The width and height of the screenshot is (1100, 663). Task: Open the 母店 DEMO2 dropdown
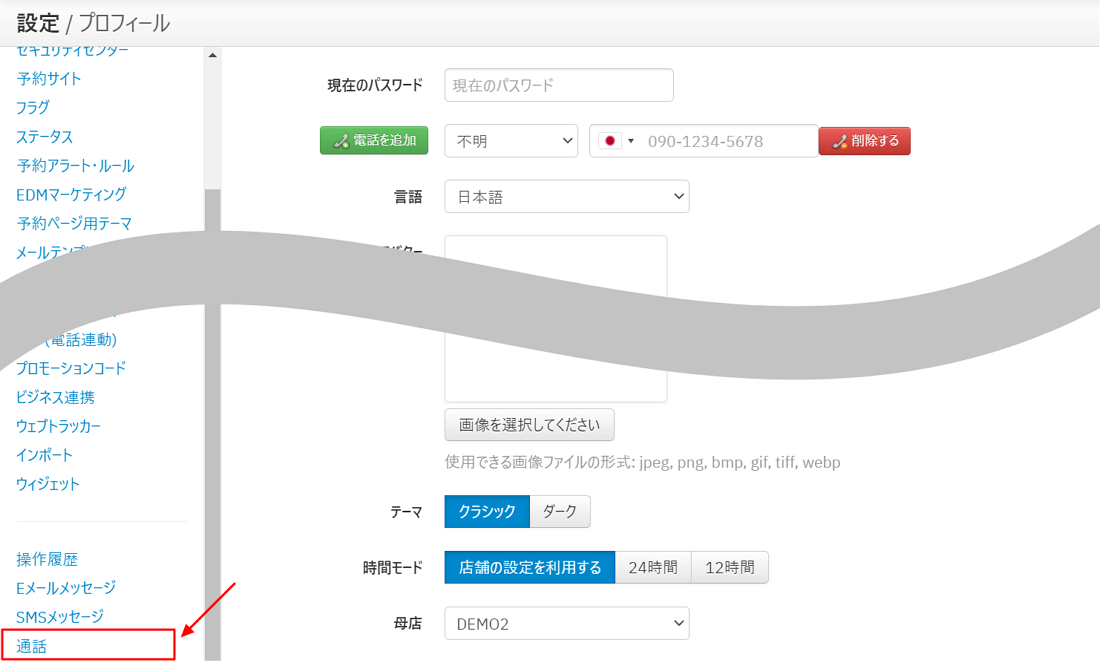(x=567, y=624)
